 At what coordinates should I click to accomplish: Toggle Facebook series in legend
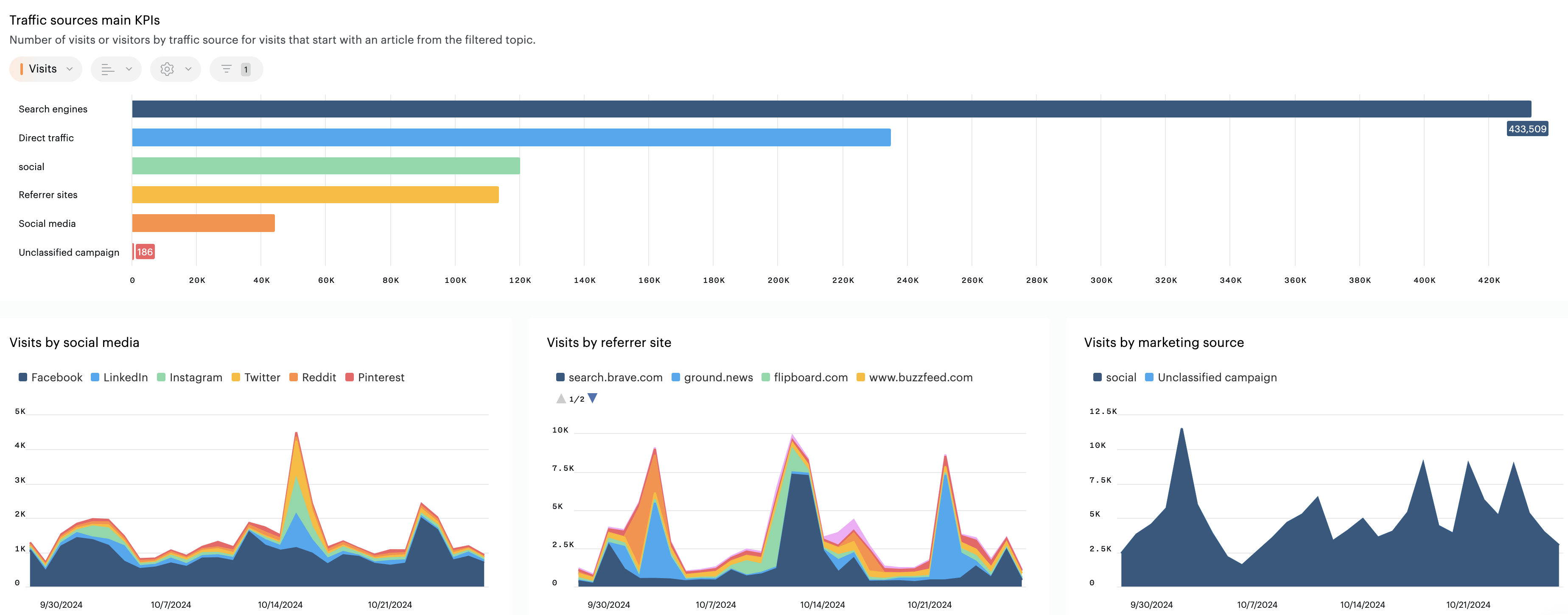point(50,377)
